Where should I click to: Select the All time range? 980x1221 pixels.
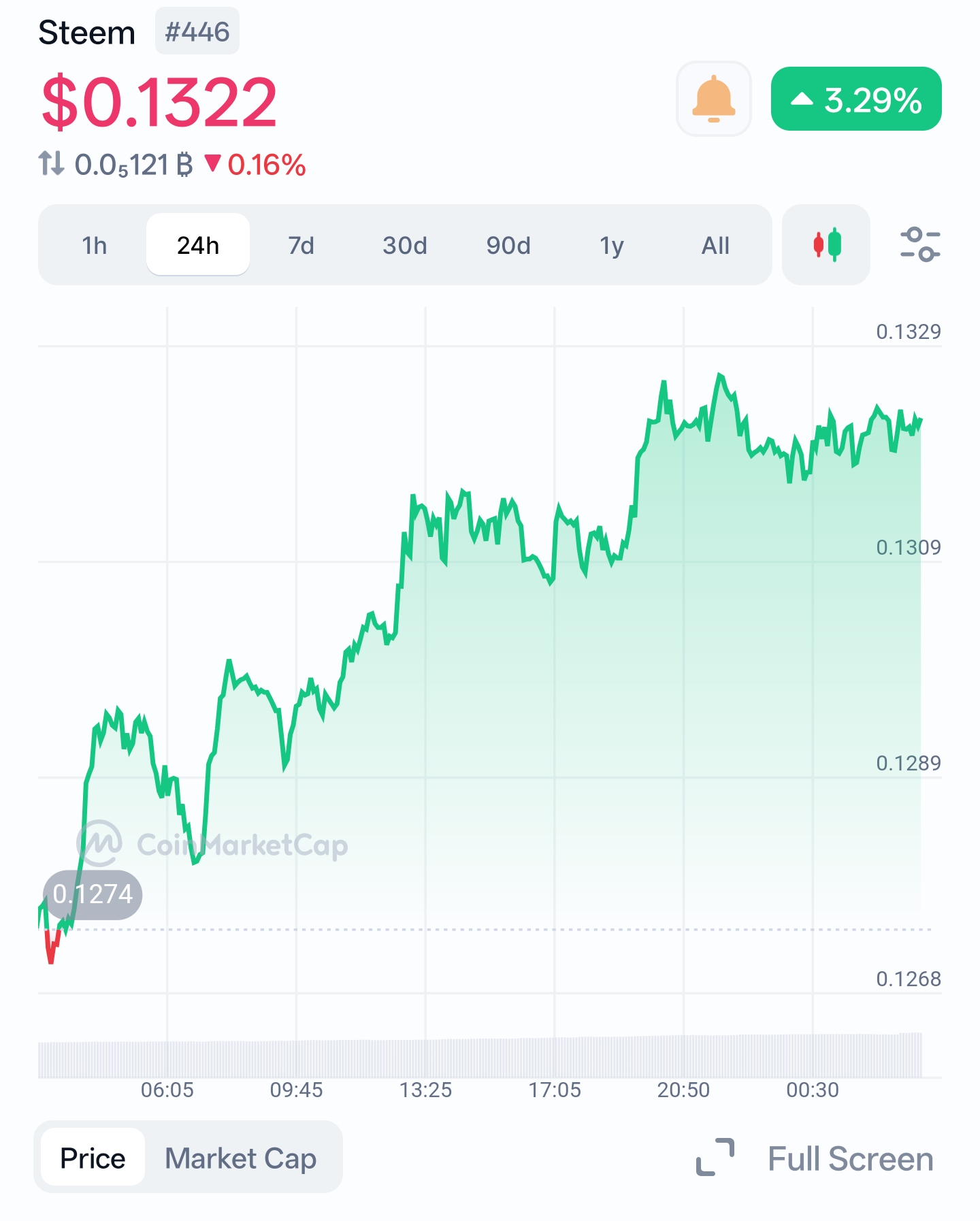click(x=715, y=245)
